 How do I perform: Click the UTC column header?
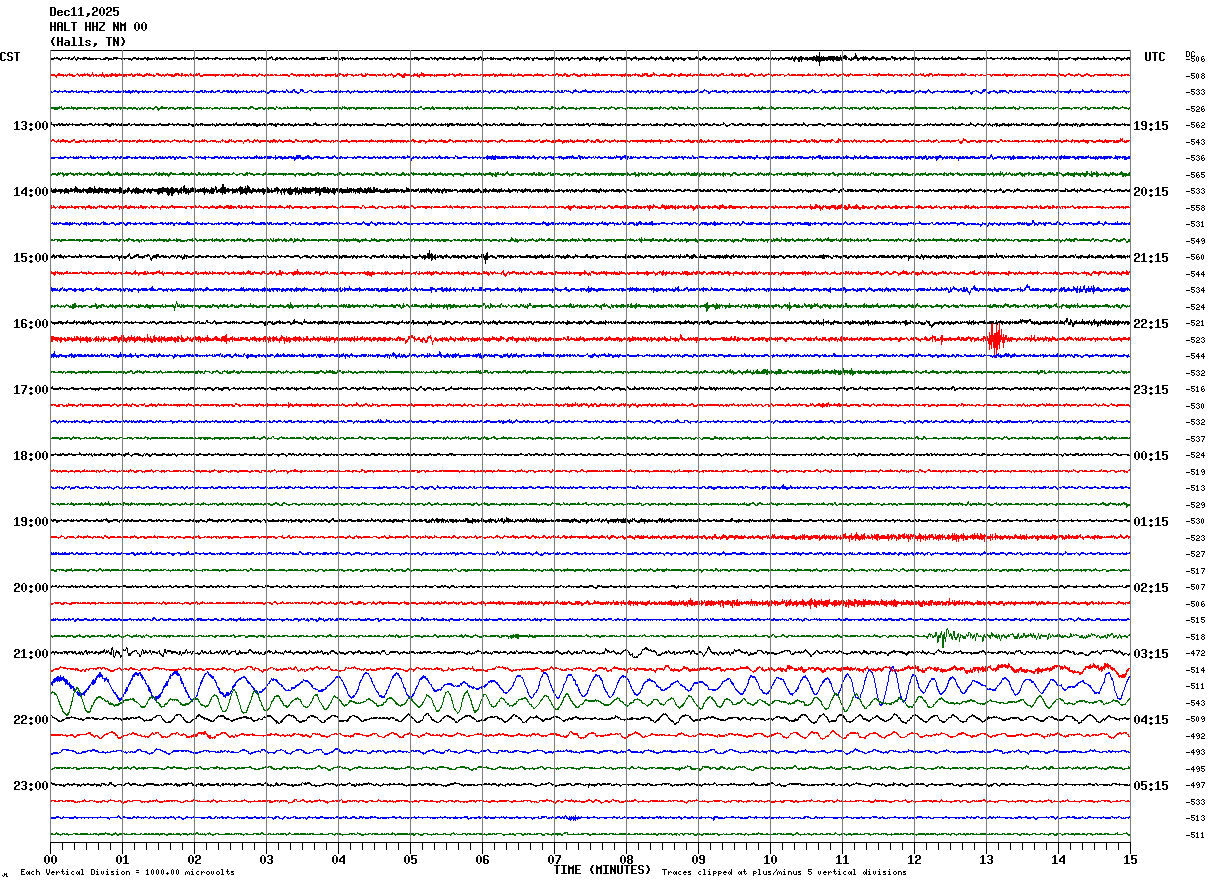point(1155,57)
